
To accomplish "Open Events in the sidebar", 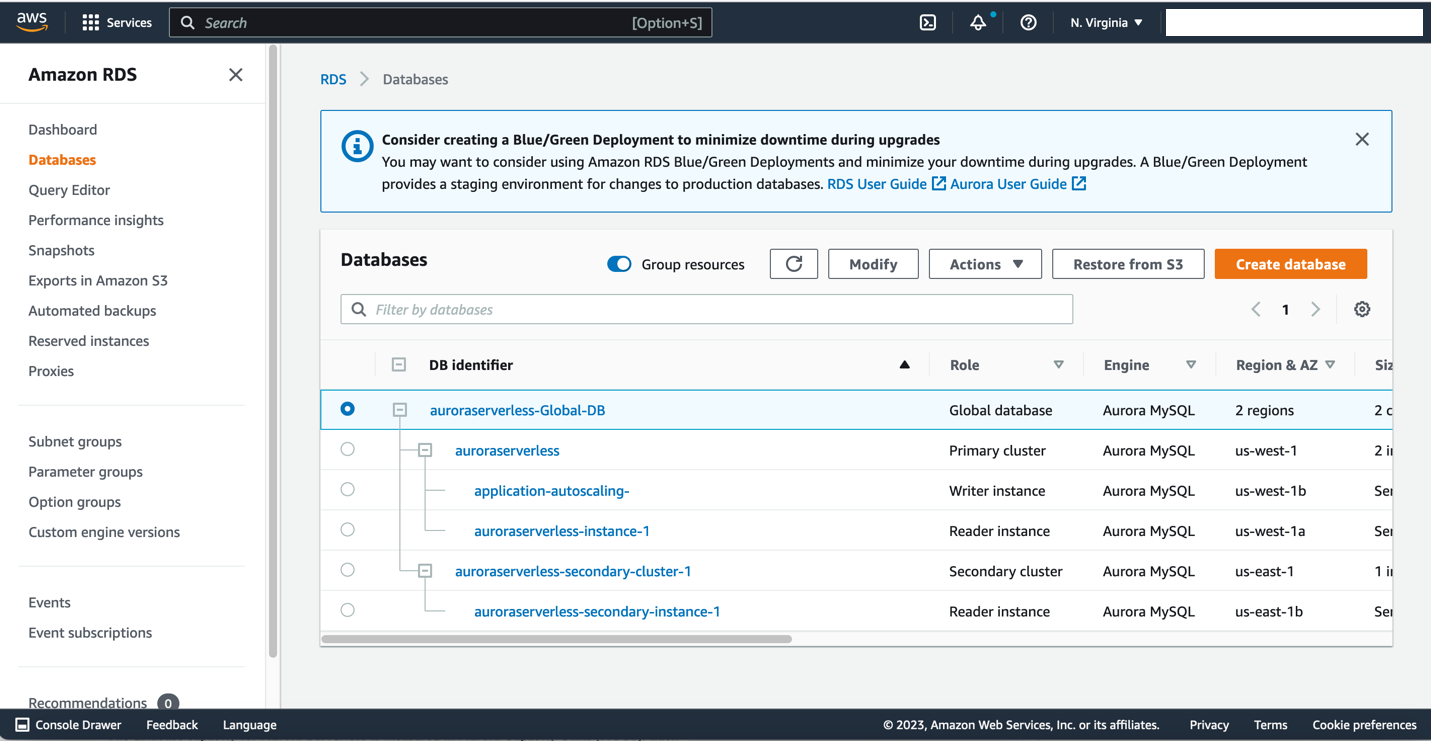I will pos(49,602).
